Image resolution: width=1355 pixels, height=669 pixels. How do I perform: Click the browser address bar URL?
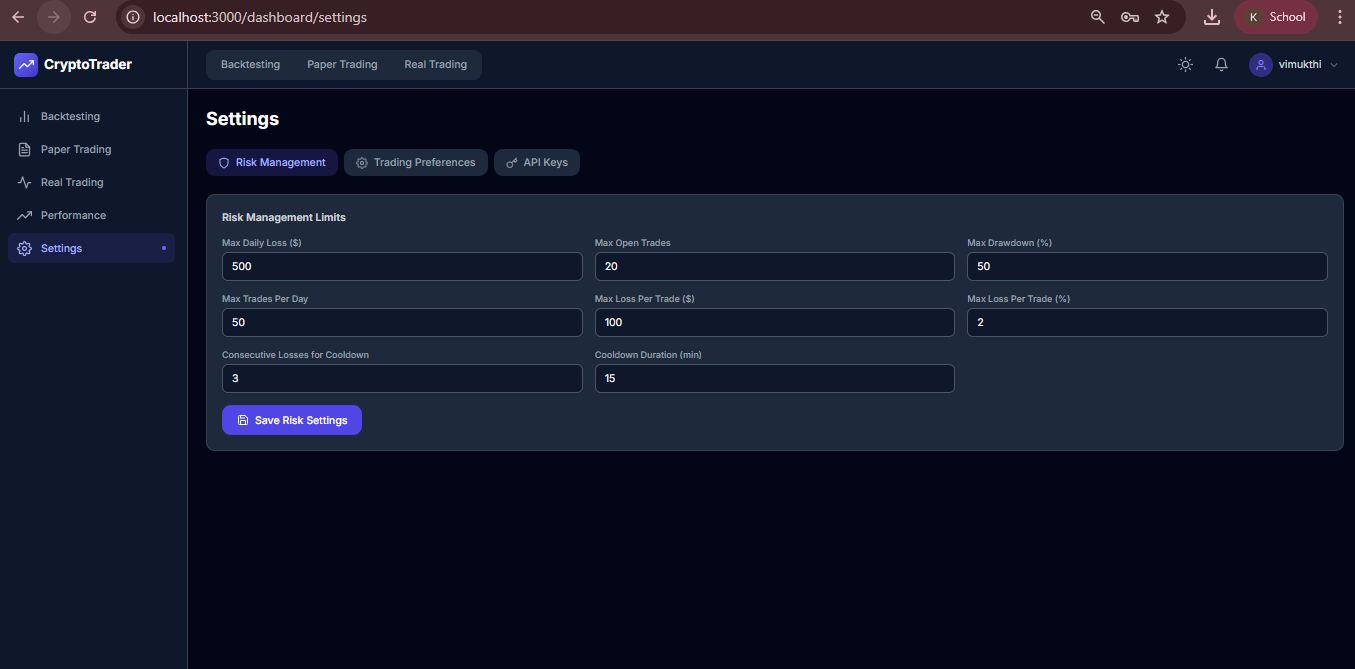click(260, 18)
